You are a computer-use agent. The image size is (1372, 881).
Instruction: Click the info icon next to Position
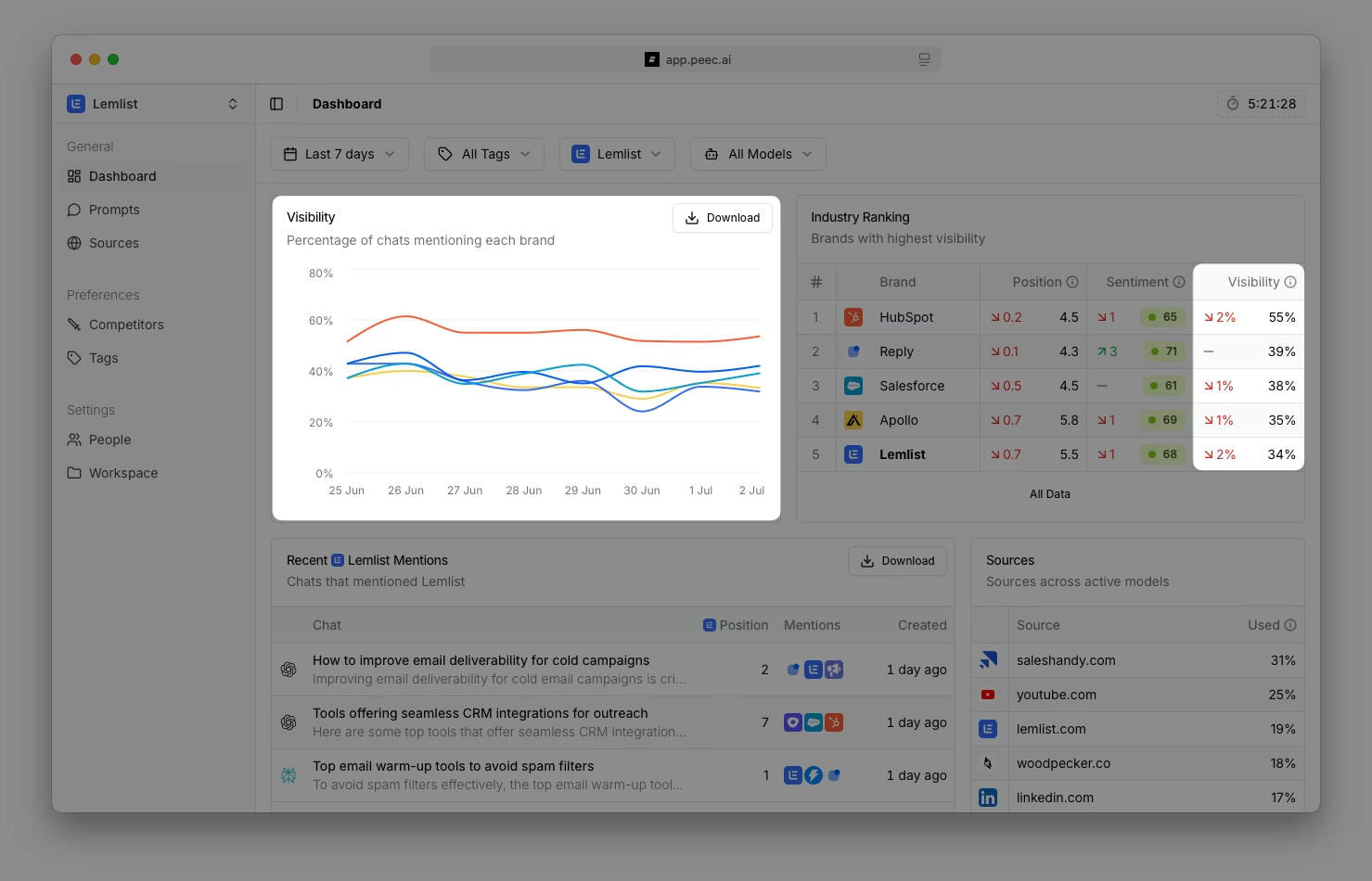[x=1072, y=282]
